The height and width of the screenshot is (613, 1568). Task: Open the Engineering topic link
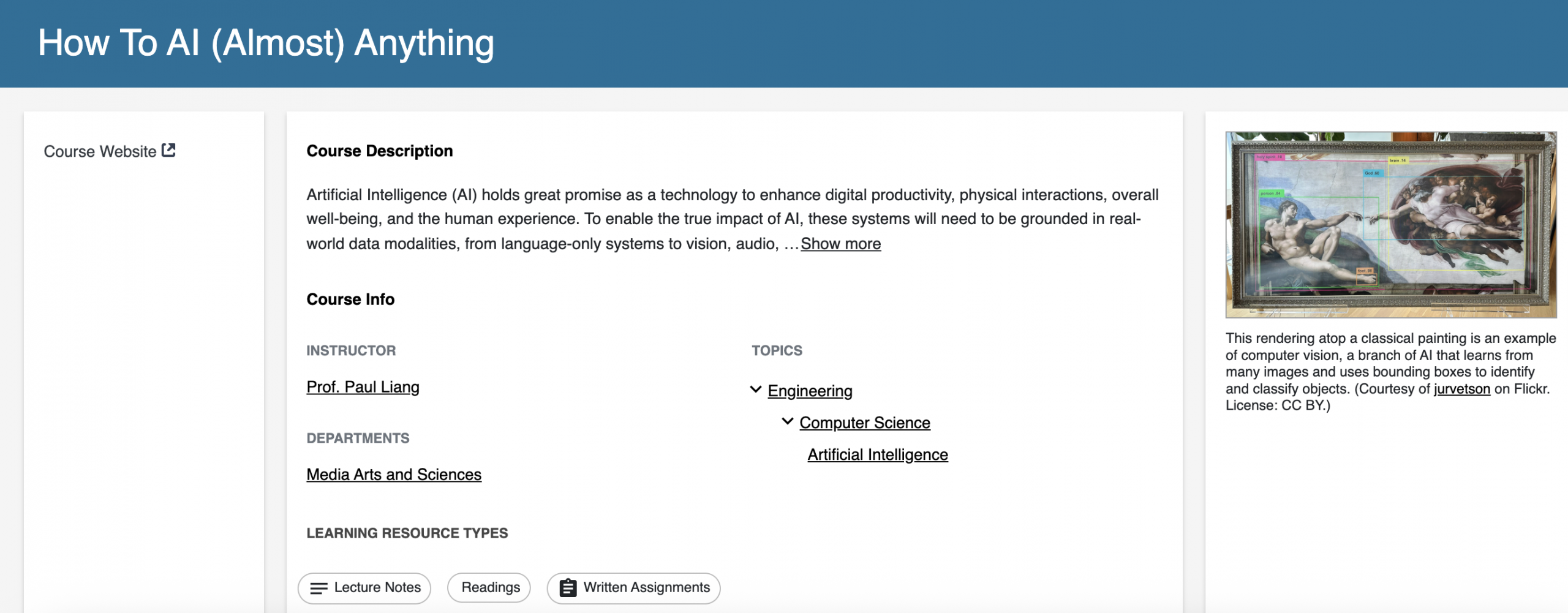point(810,391)
